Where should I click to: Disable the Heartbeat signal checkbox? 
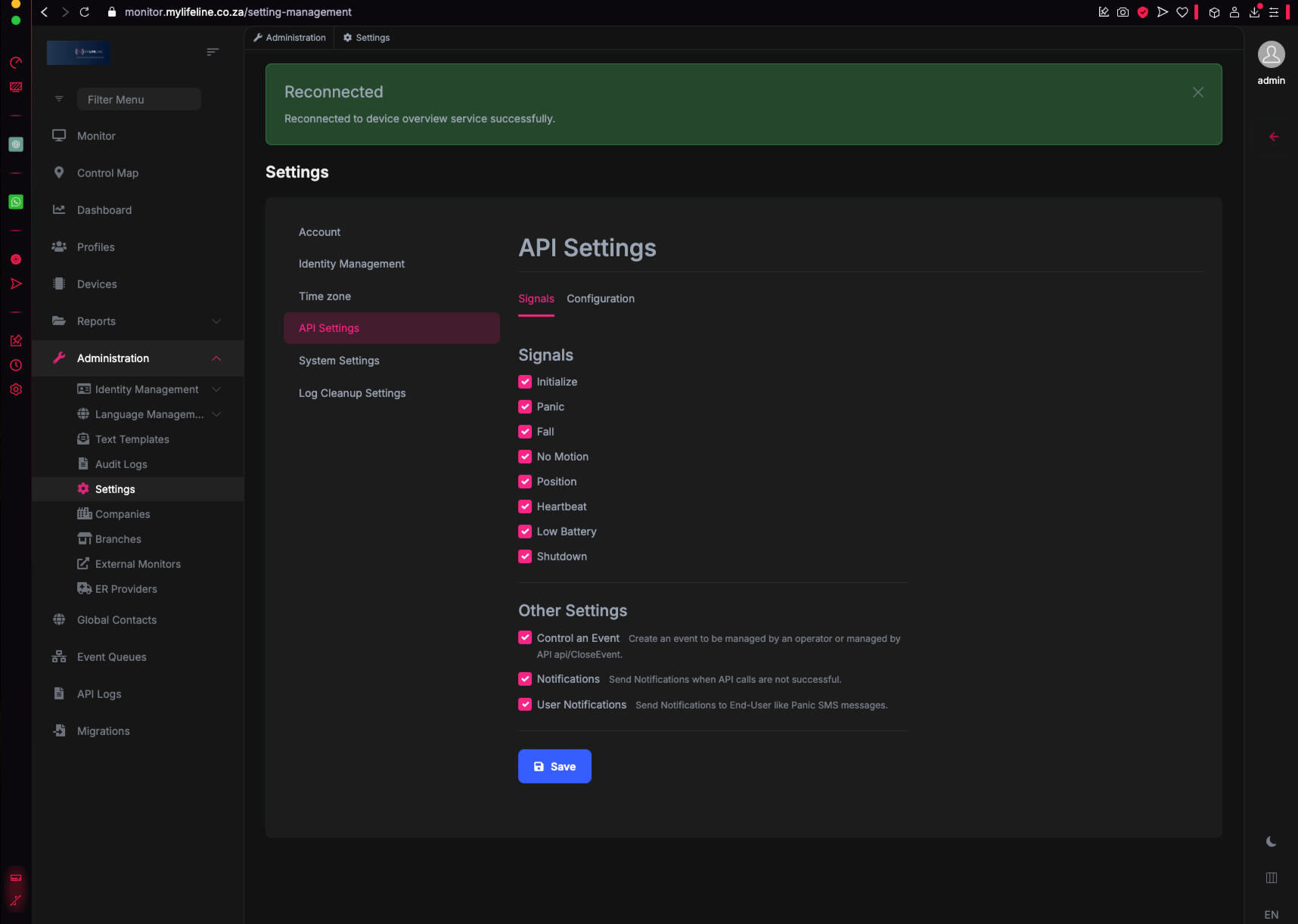coord(525,507)
